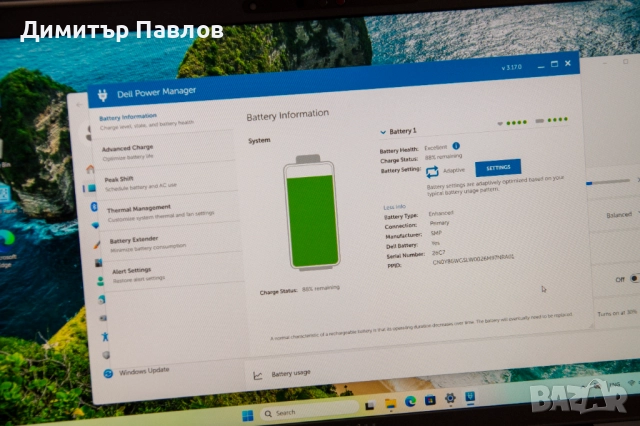
Task: Click System icon in Settings sidebar
Action: coord(91,189)
